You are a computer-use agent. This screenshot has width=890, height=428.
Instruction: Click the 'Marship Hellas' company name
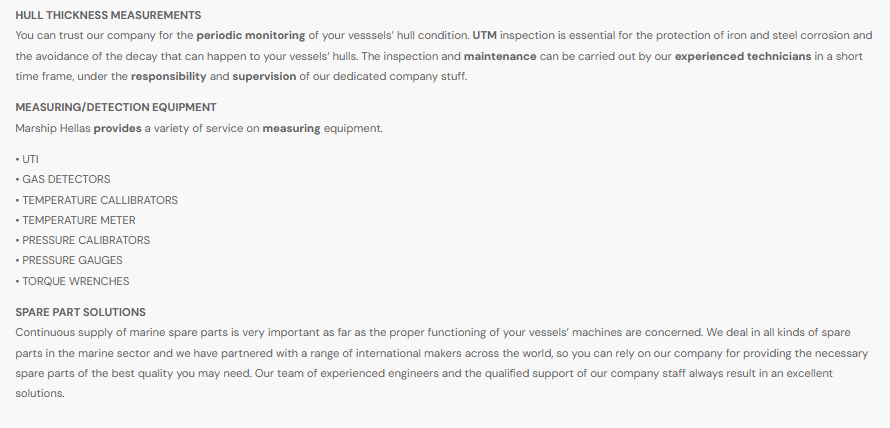[53, 128]
